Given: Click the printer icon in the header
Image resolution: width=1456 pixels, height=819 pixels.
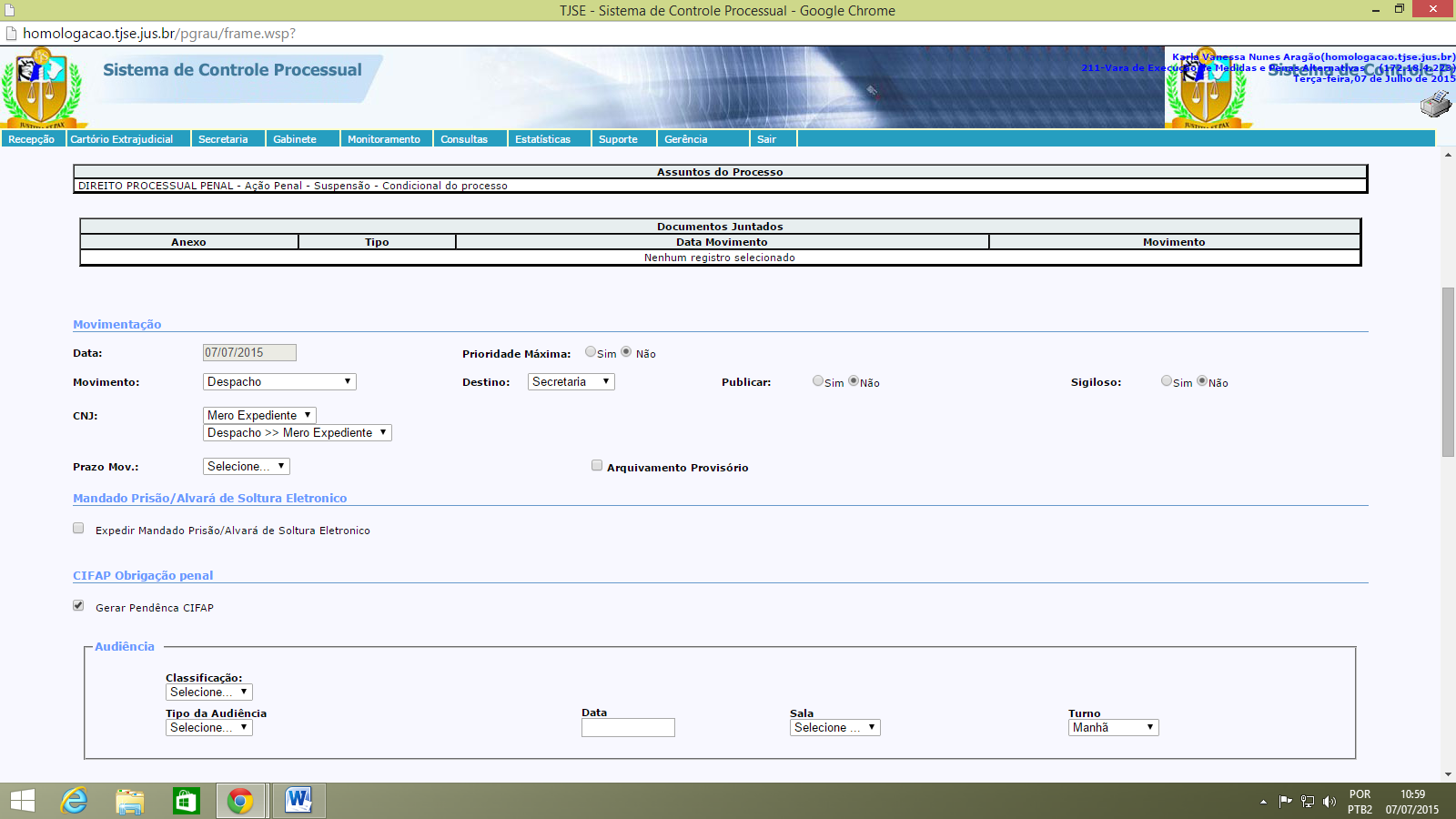Looking at the screenshot, I should coord(1435,105).
